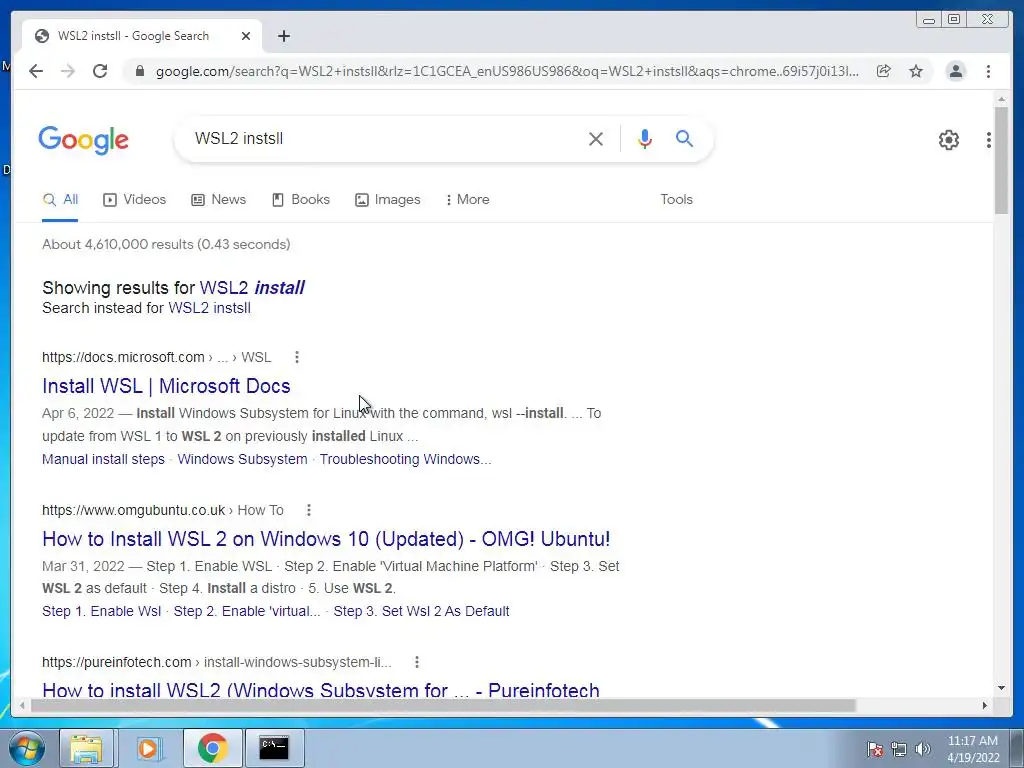Click the Chrome taskbar icon
This screenshot has height=768, width=1024.
pos(212,748)
